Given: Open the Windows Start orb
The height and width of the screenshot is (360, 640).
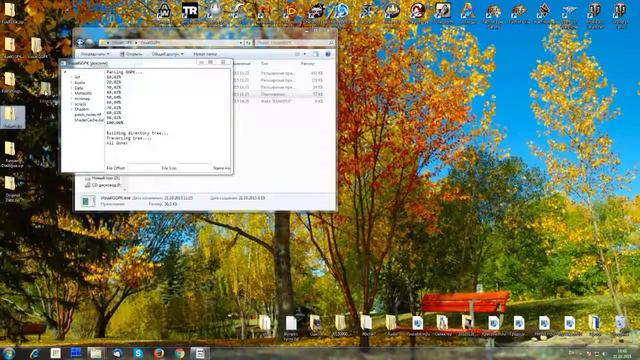Looking at the screenshot, I should pyautogui.click(x=8, y=353).
